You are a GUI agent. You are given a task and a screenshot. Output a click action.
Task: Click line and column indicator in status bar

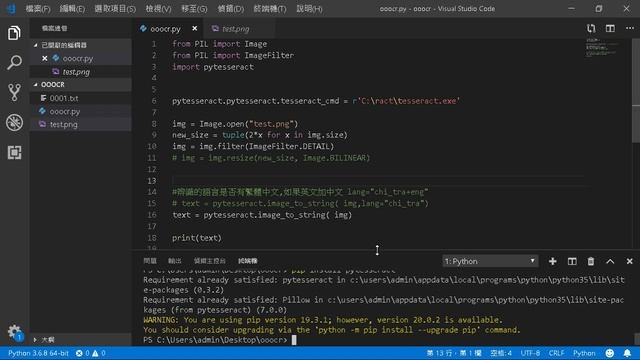coord(454,353)
